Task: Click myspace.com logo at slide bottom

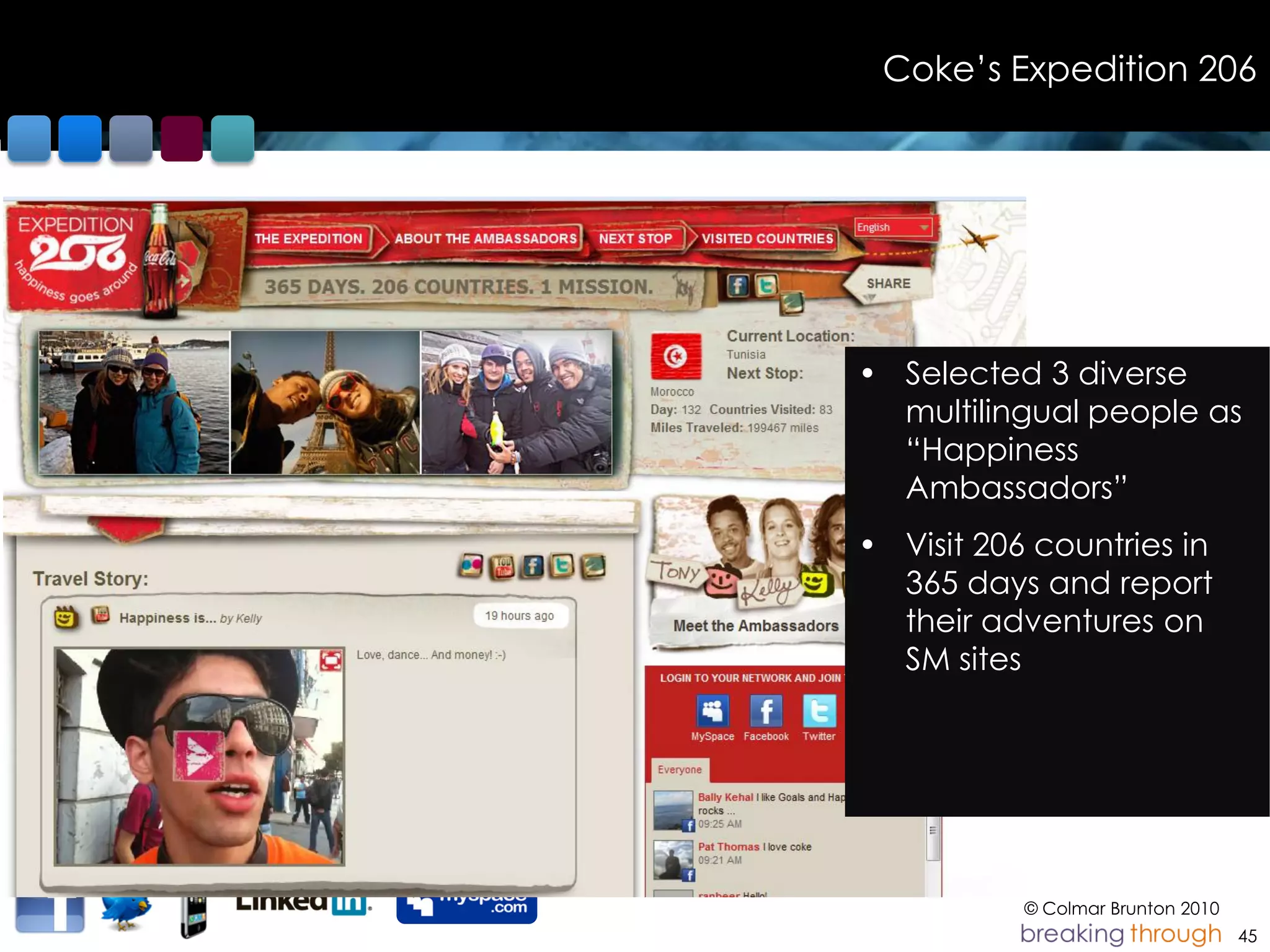Action: [x=466, y=910]
